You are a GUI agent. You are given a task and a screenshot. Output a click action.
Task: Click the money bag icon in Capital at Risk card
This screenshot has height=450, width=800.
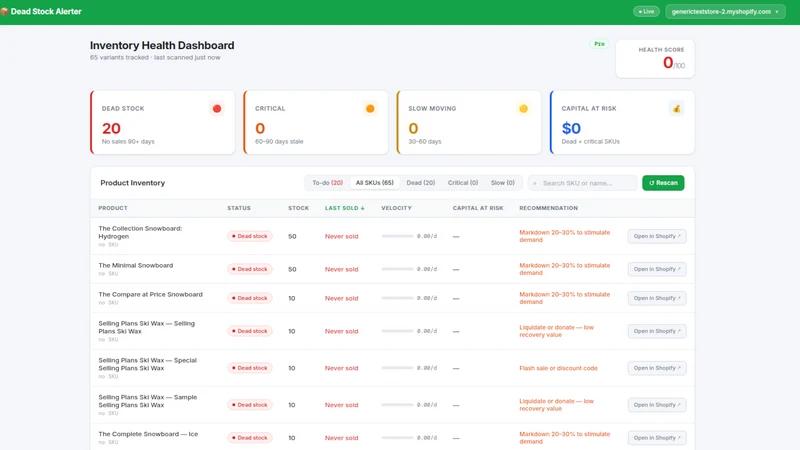(x=677, y=109)
